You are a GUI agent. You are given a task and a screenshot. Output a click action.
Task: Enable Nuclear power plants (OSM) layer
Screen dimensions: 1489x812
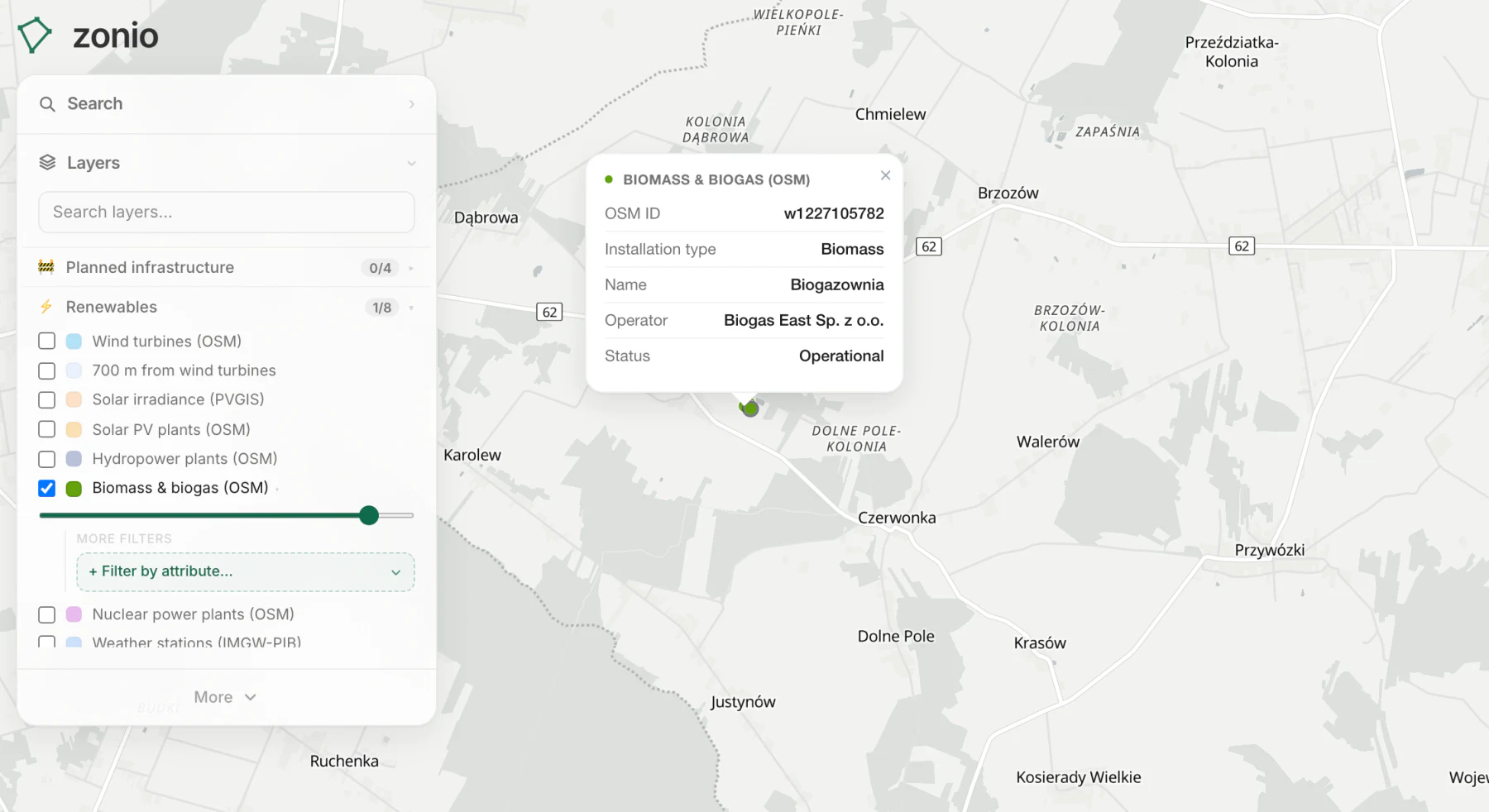pyautogui.click(x=47, y=615)
